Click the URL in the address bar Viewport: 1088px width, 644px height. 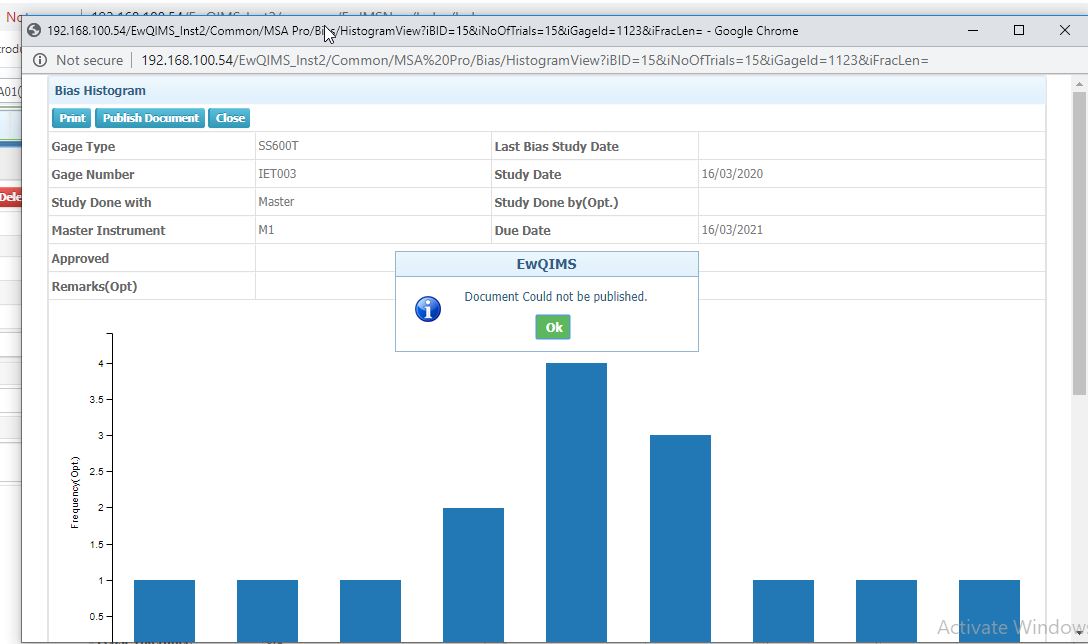point(534,60)
